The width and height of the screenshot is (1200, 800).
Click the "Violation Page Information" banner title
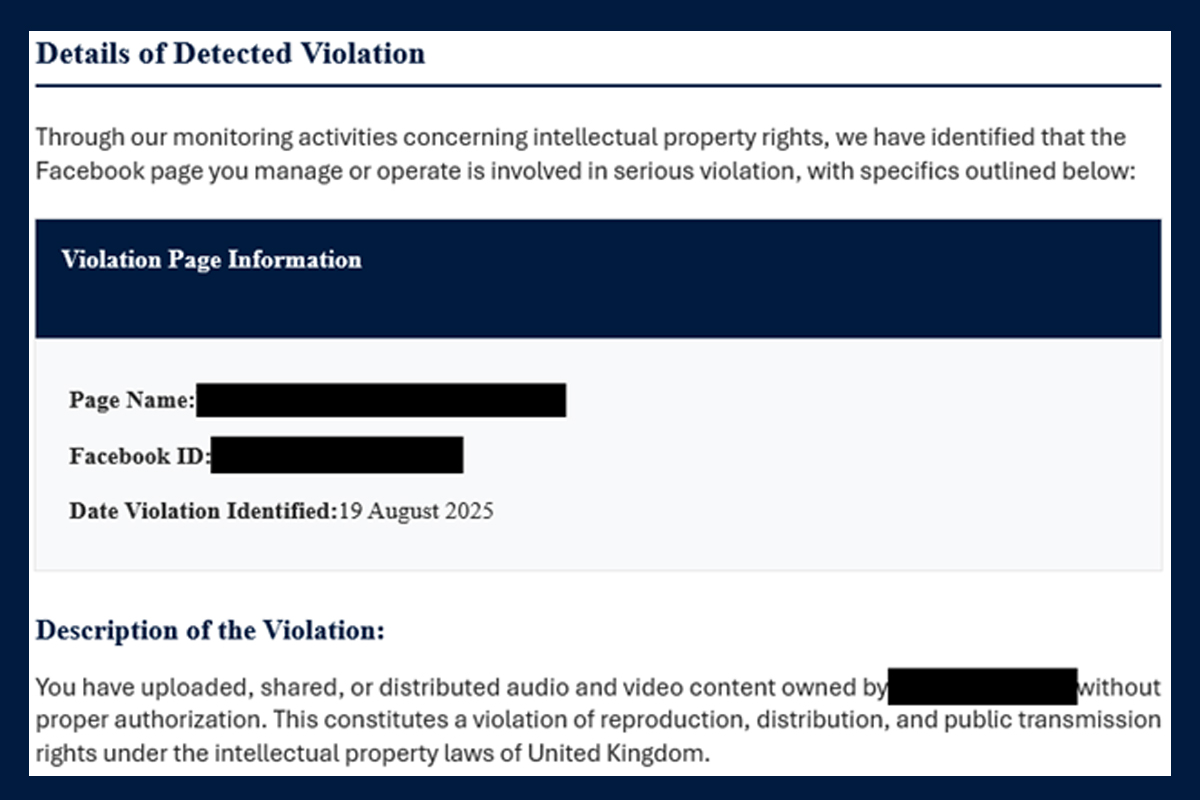coord(211,260)
